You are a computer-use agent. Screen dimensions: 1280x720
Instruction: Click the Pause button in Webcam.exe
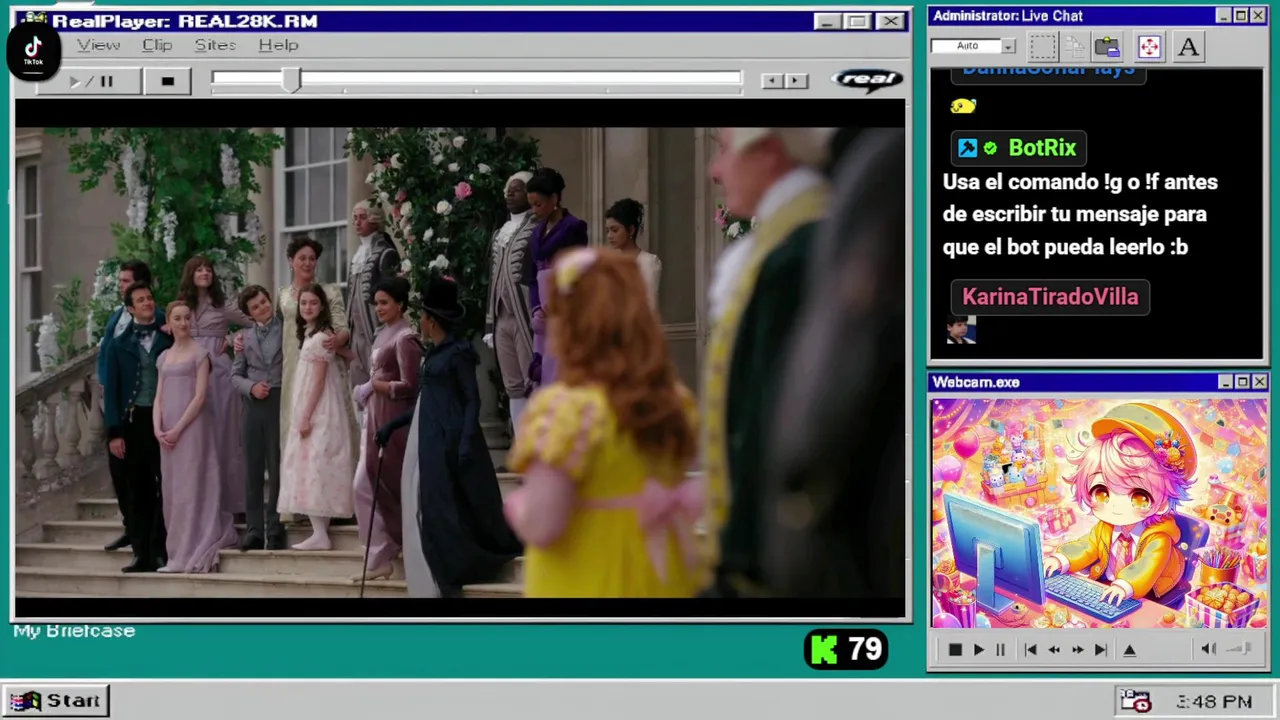coord(1000,650)
